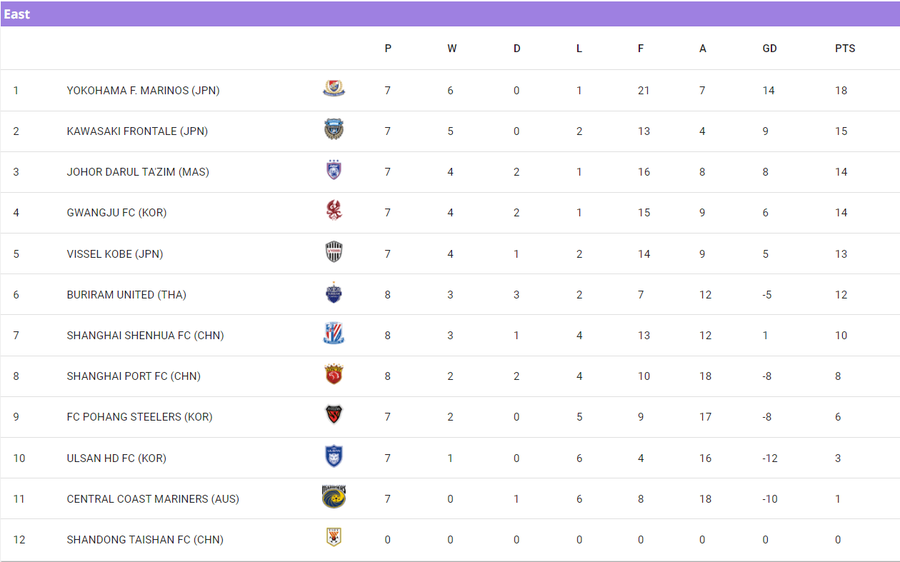Click the Buriram United club crest
This screenshot has height=562, width=900.
[334, 294]
